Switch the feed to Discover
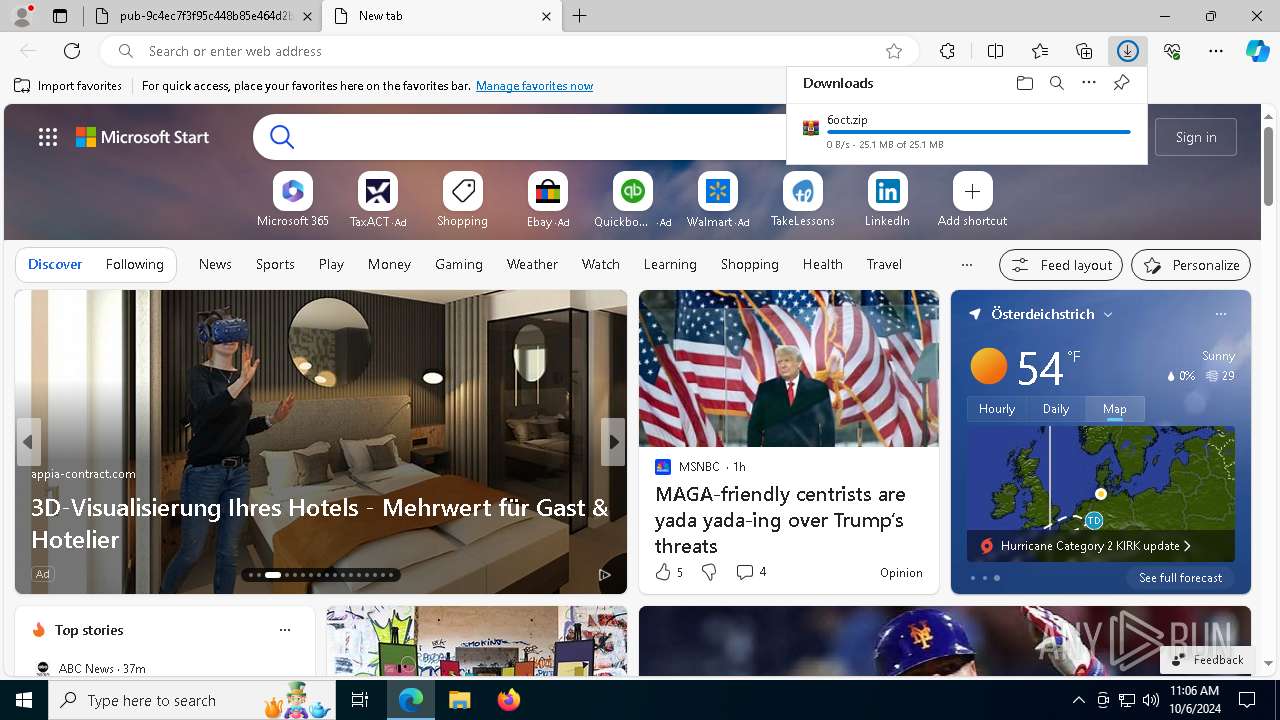 point(55,264)
